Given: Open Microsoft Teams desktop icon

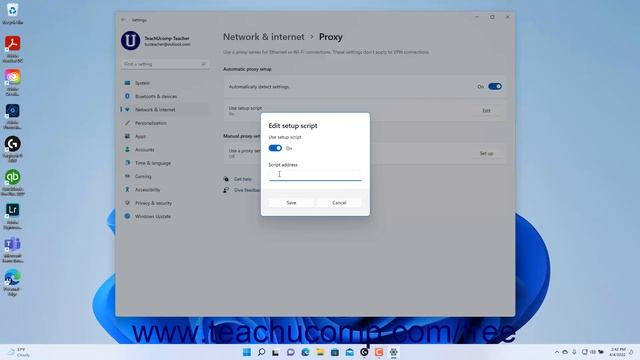Looking at the screenshot, I should click(13, 249).
